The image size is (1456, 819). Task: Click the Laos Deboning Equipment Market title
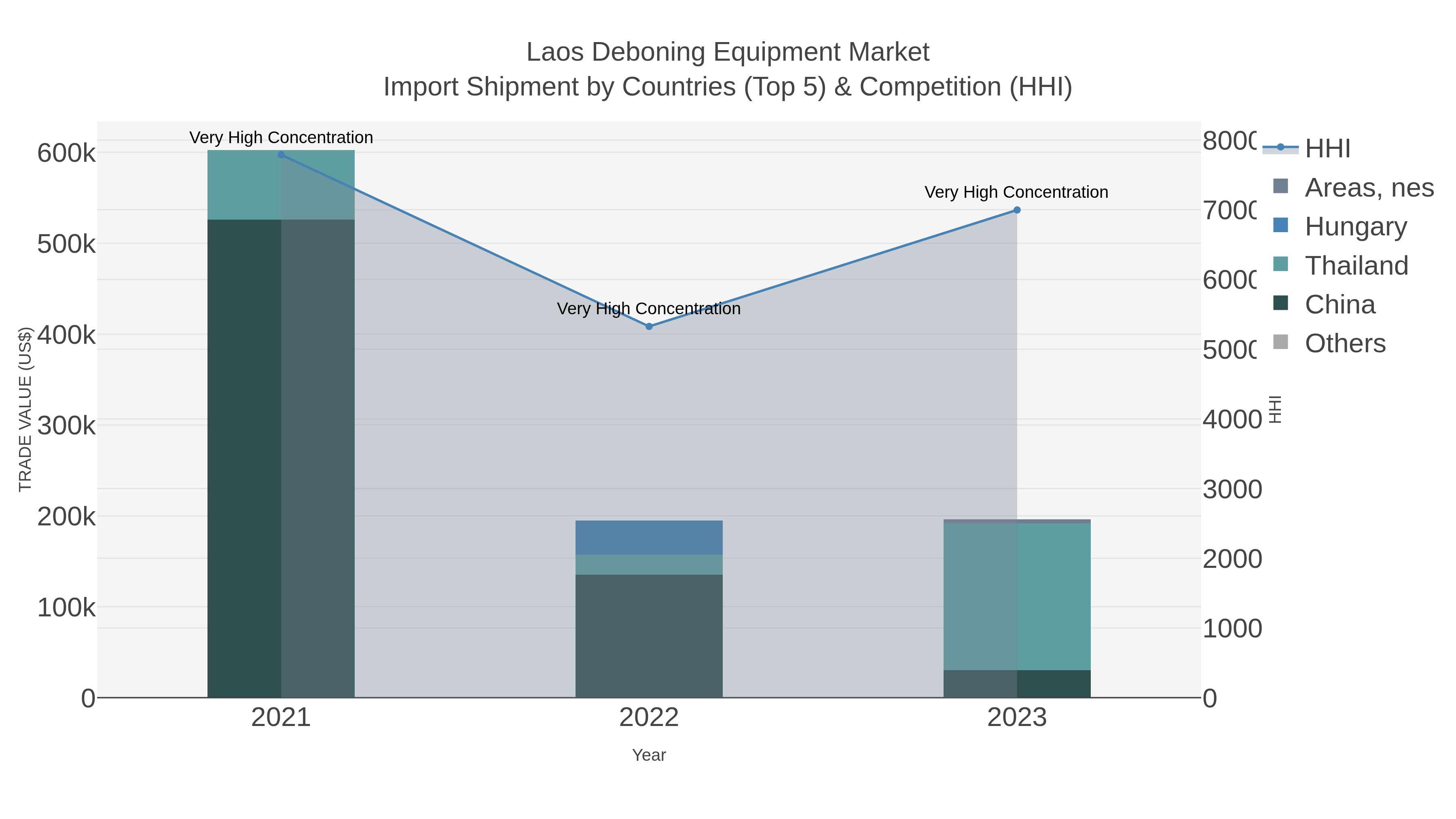coord(728,52)
